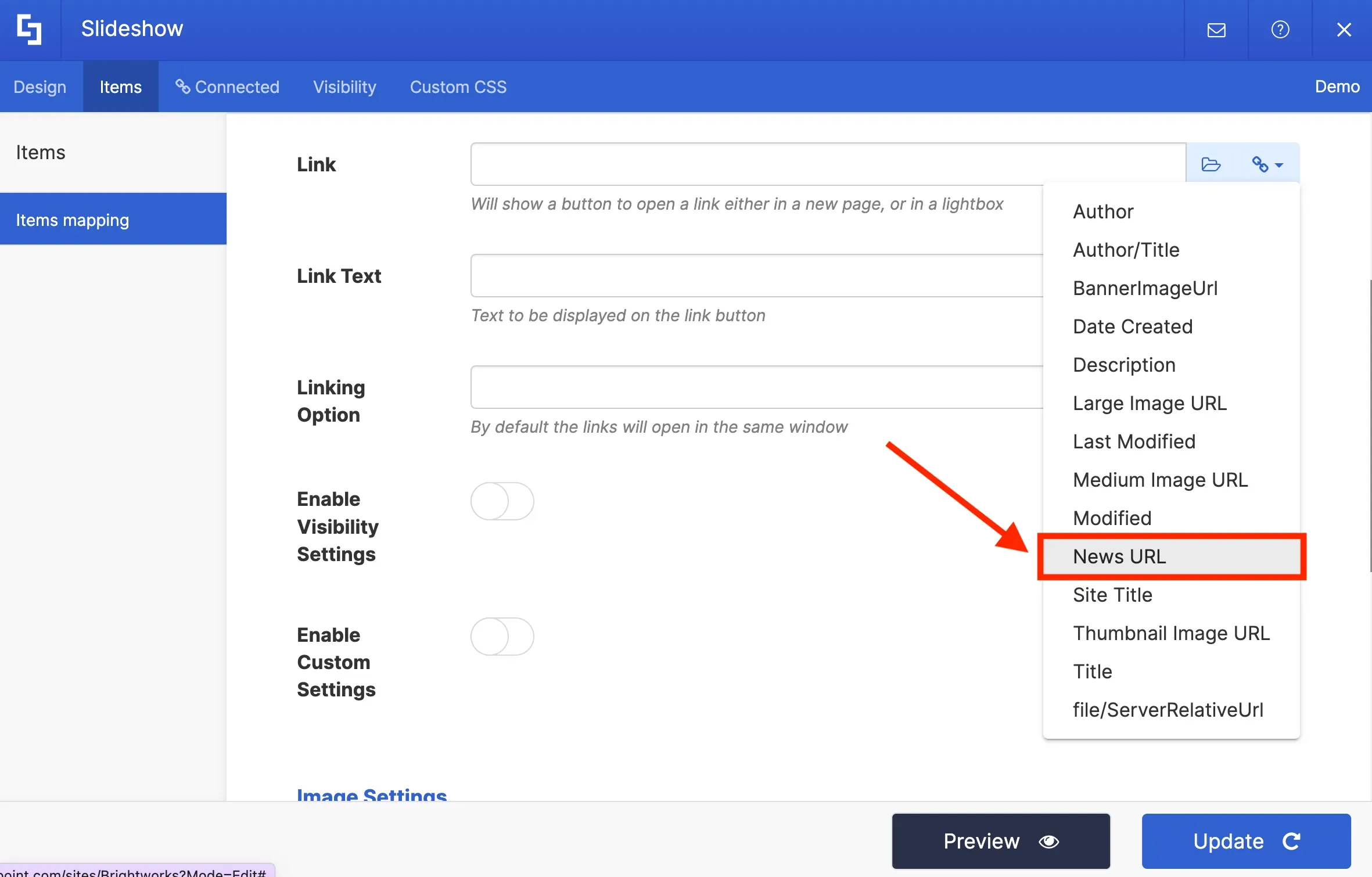Click the eye icon on Preview button
This screenshot has height=877, width=1372.
(1048, 842)
